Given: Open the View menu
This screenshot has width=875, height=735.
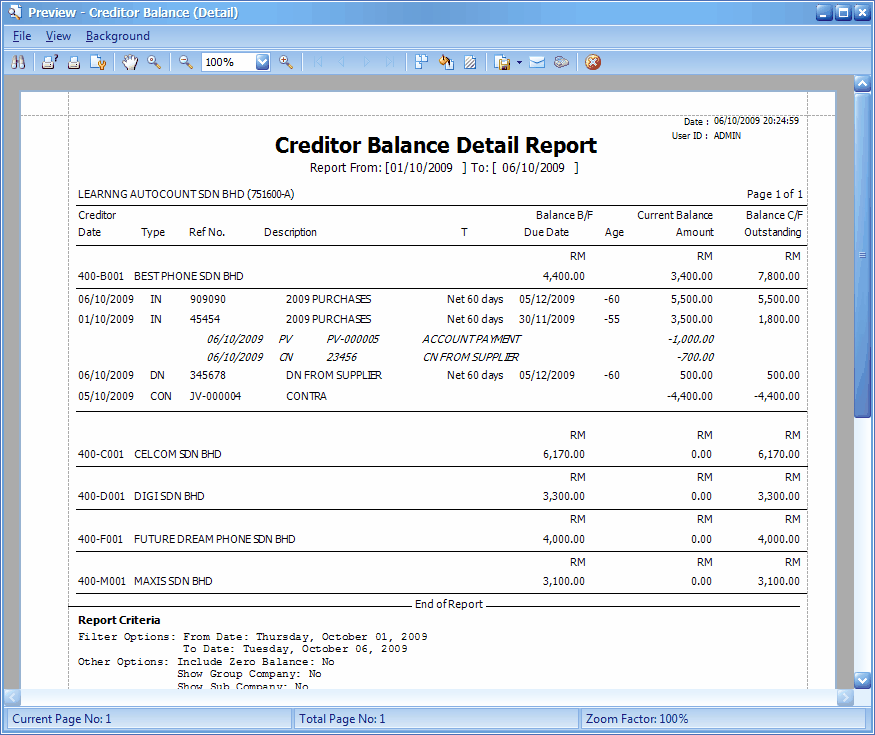Looking at the screenshot, I should (x=58, y=36).
